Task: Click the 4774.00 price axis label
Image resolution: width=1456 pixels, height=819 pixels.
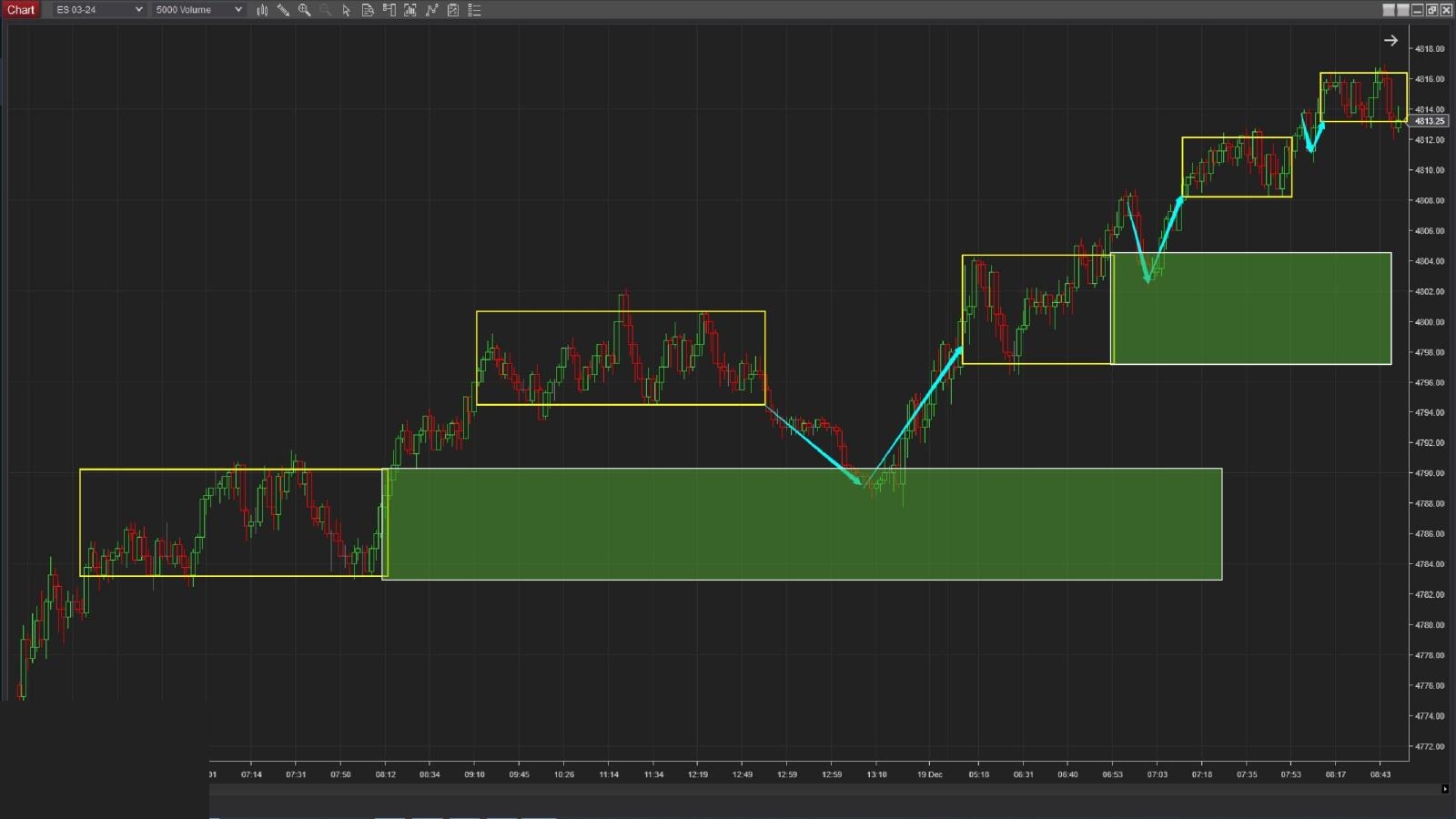Action: click(x=1430, y=716)
